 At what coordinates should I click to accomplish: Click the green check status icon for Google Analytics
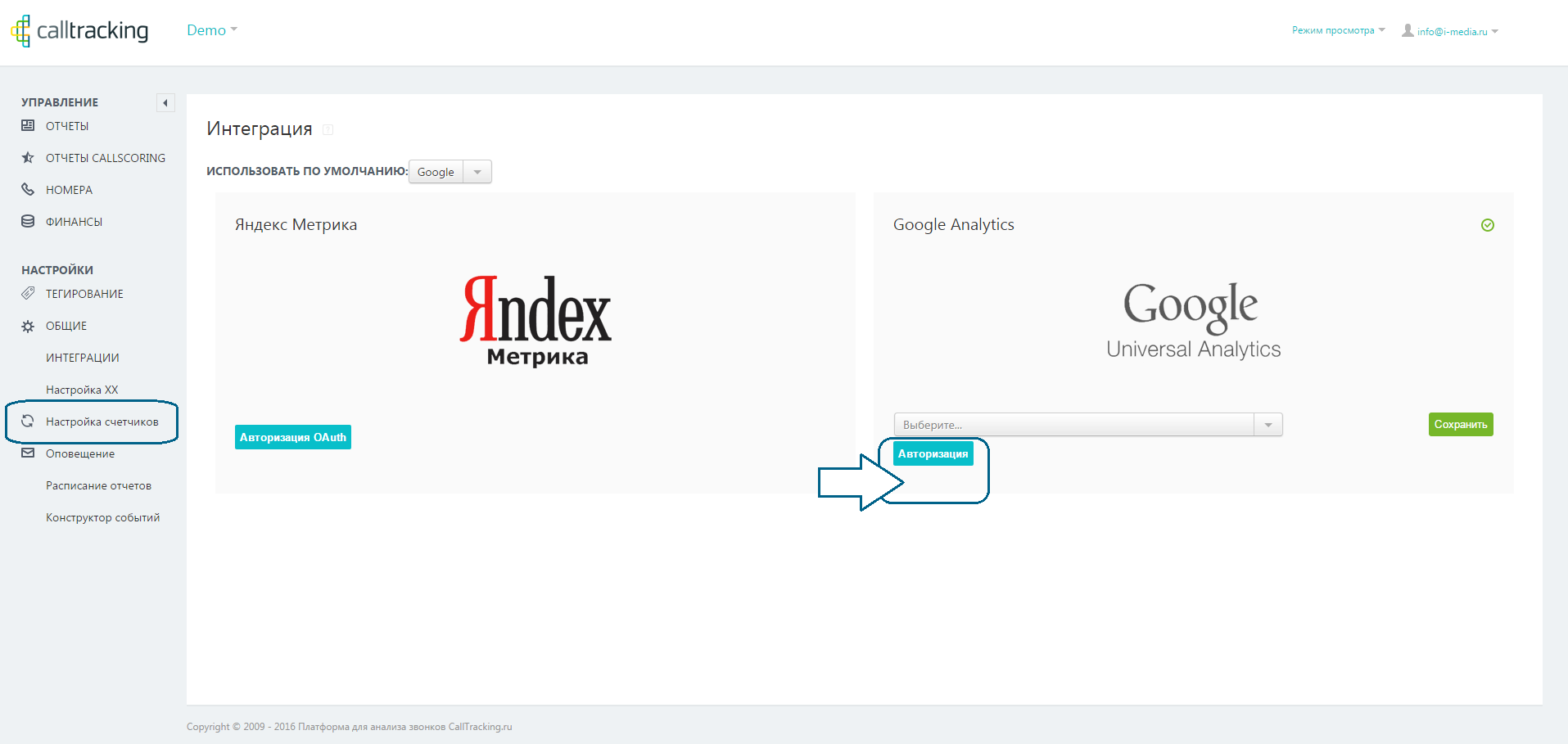[1488, 225]
